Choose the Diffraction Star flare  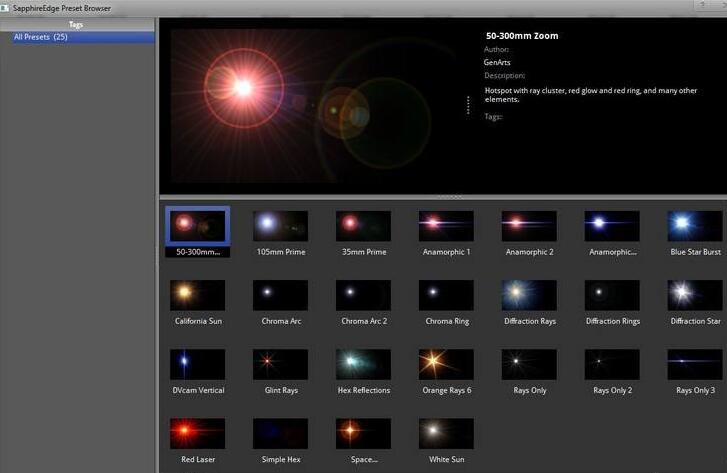click(x=695, y=295)
